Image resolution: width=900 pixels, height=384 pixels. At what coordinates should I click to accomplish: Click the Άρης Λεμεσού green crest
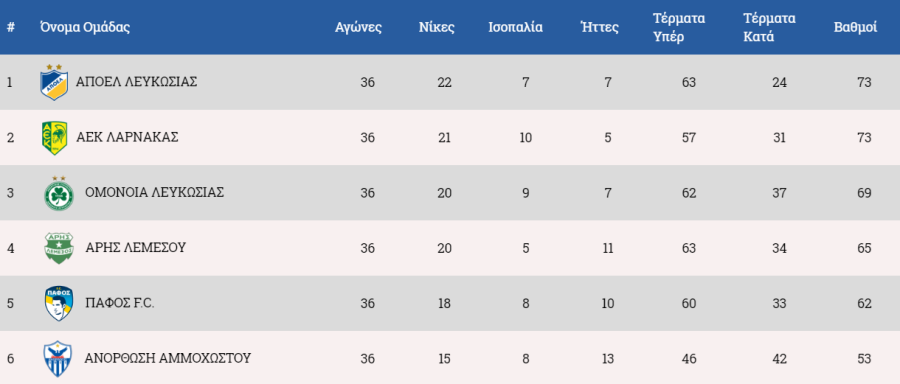point(59,248)
